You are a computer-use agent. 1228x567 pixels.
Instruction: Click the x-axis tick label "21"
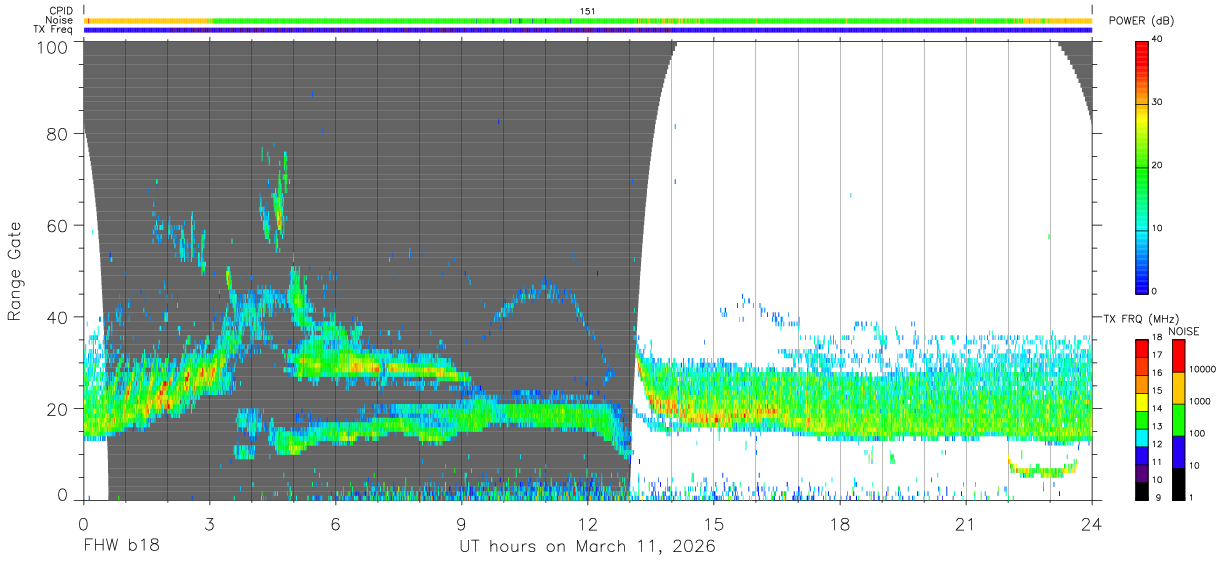pos(965,524)
